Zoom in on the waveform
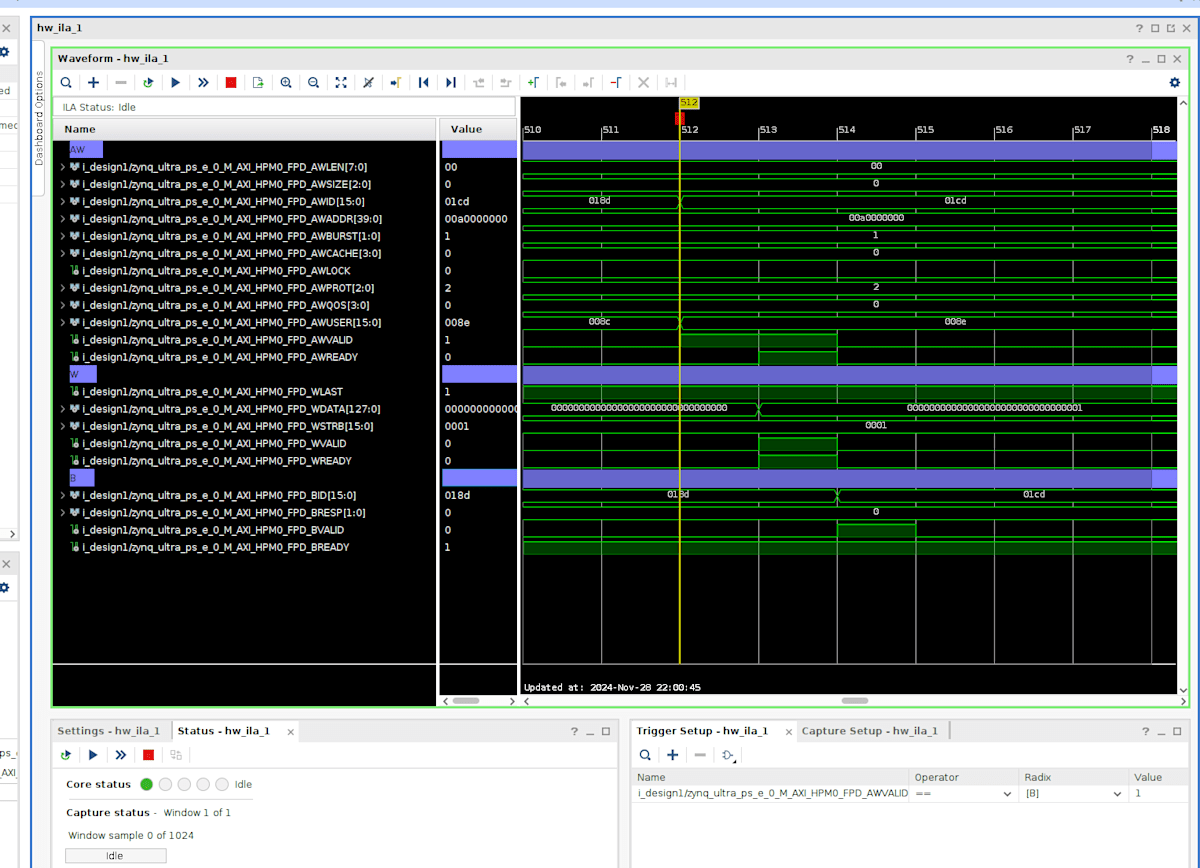The width and height of the screenshot is (1200, 868). pyautogui.click(x=286, y=83)
